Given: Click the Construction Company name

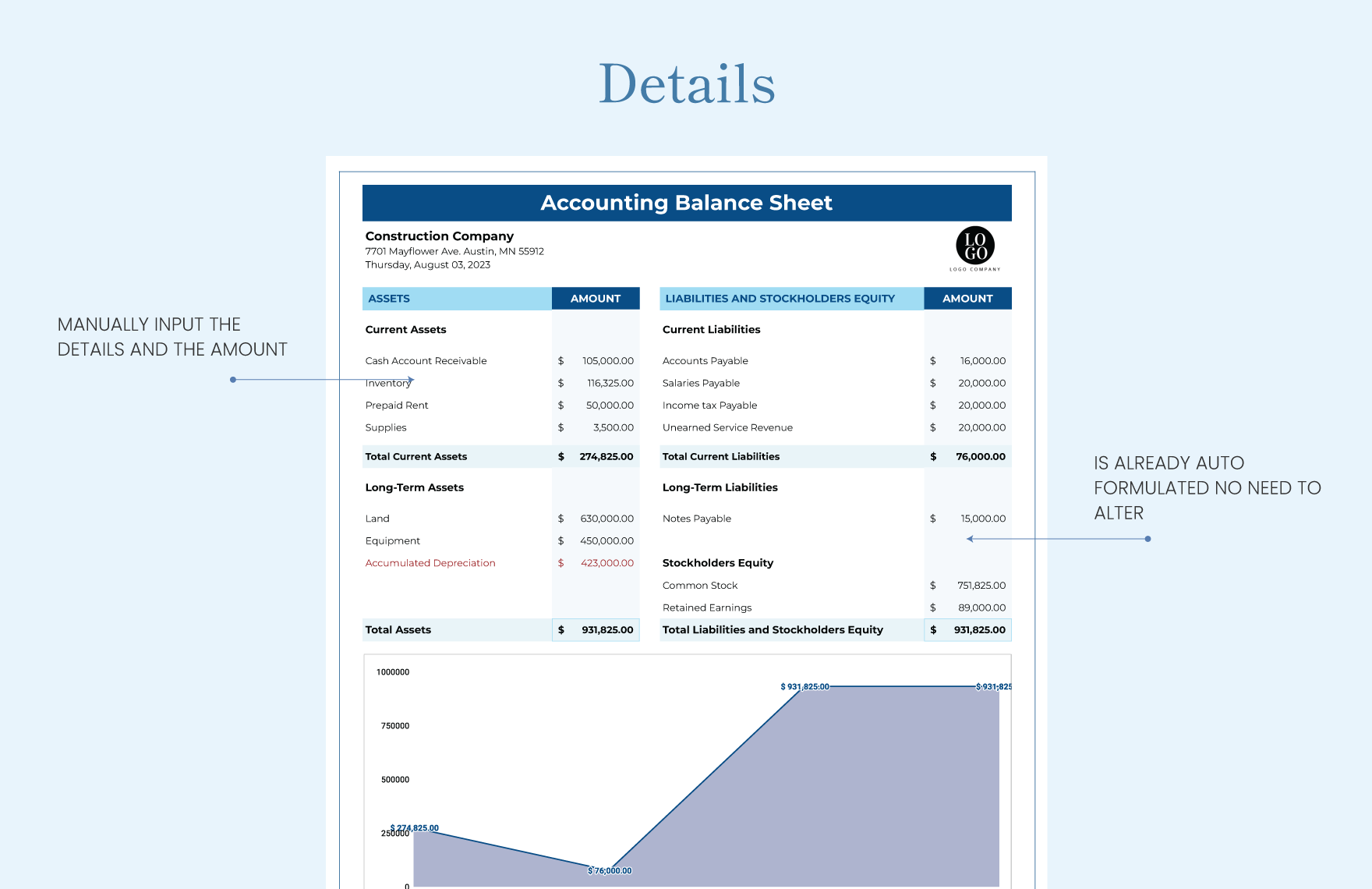Looking at the screenshot, I should pyautogui.click(x=440, y=236).
